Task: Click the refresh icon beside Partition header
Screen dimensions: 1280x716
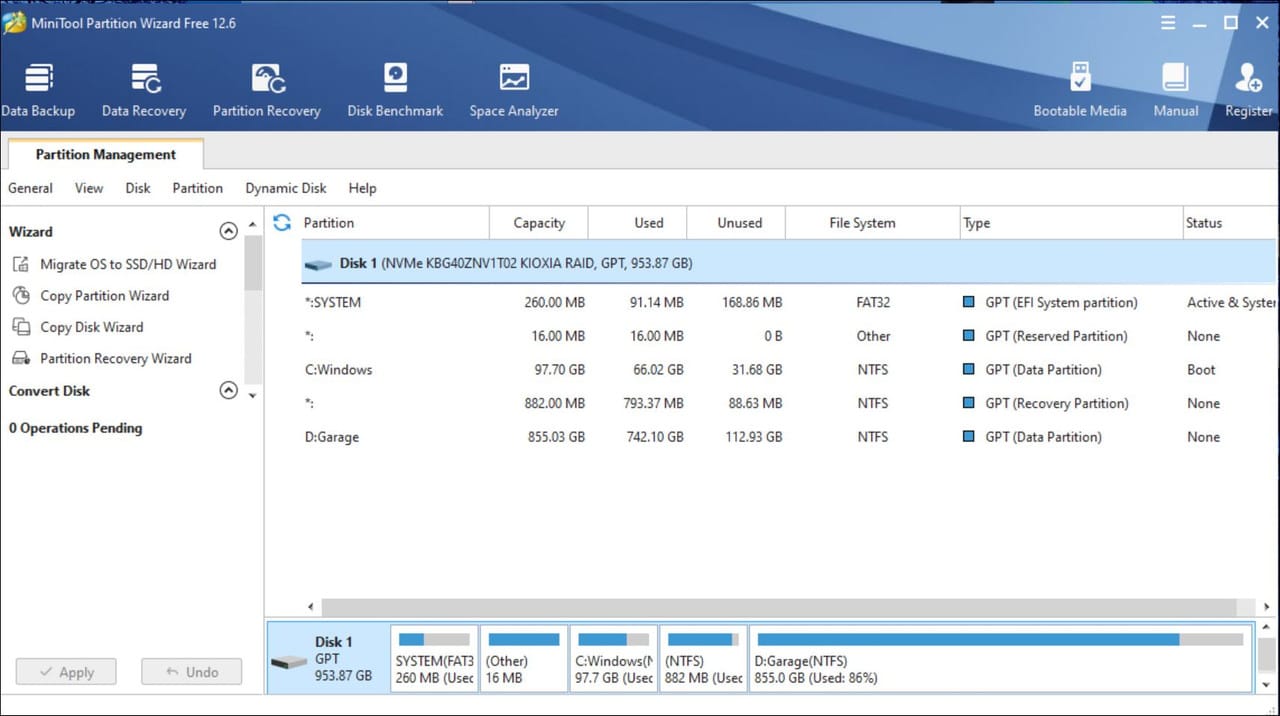Action: click(282, 223)
